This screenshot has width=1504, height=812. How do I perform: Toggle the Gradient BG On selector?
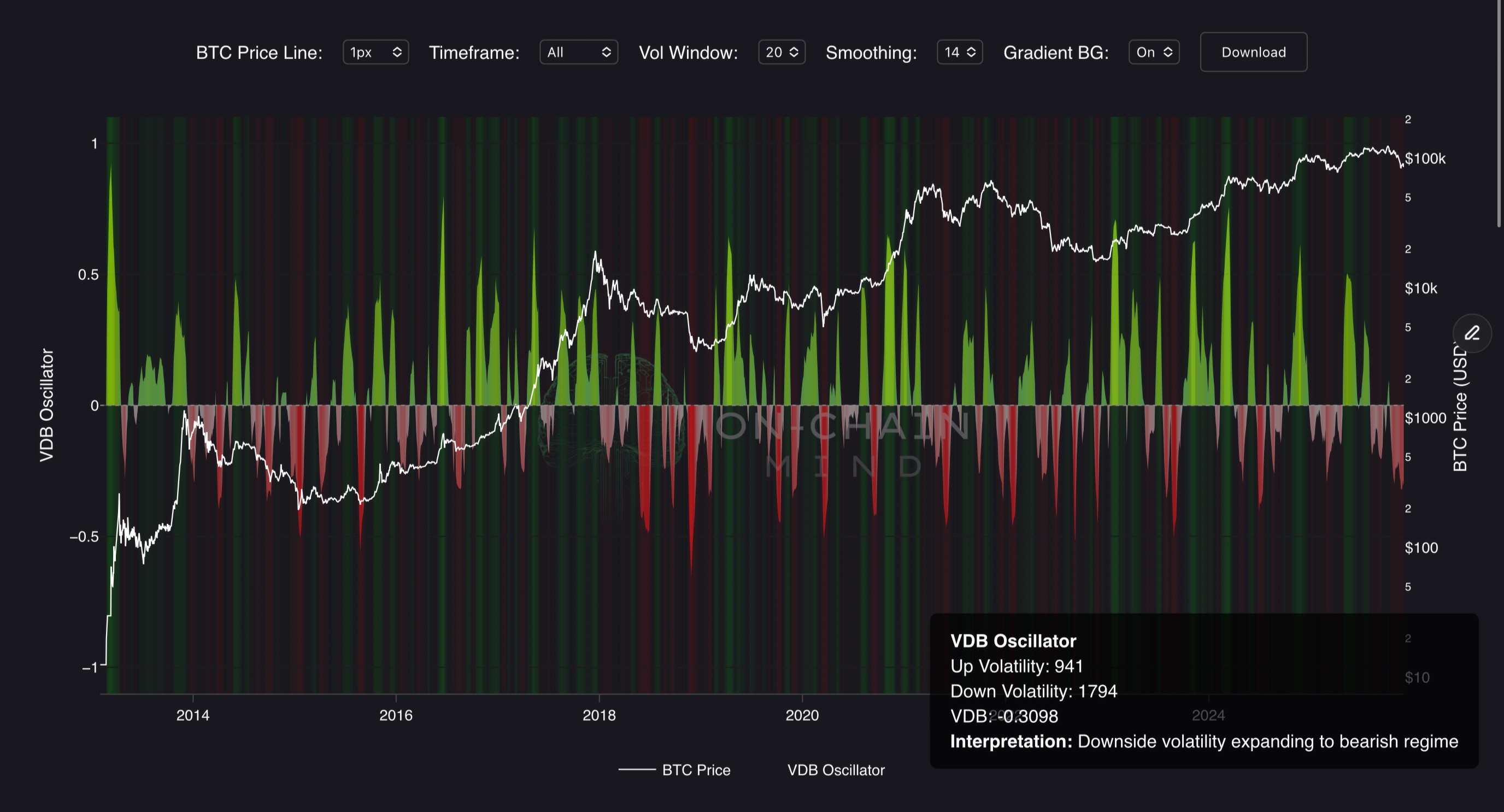pyautogui.click(x=1154, y=52)
